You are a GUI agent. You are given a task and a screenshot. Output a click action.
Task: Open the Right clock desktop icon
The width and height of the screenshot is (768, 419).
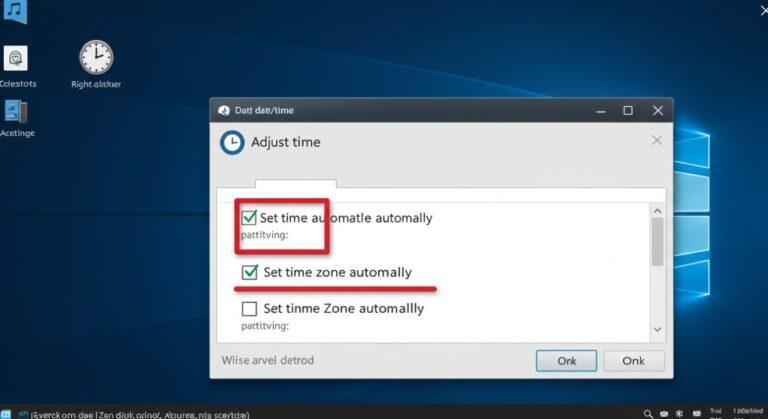(x=96, y=57)
